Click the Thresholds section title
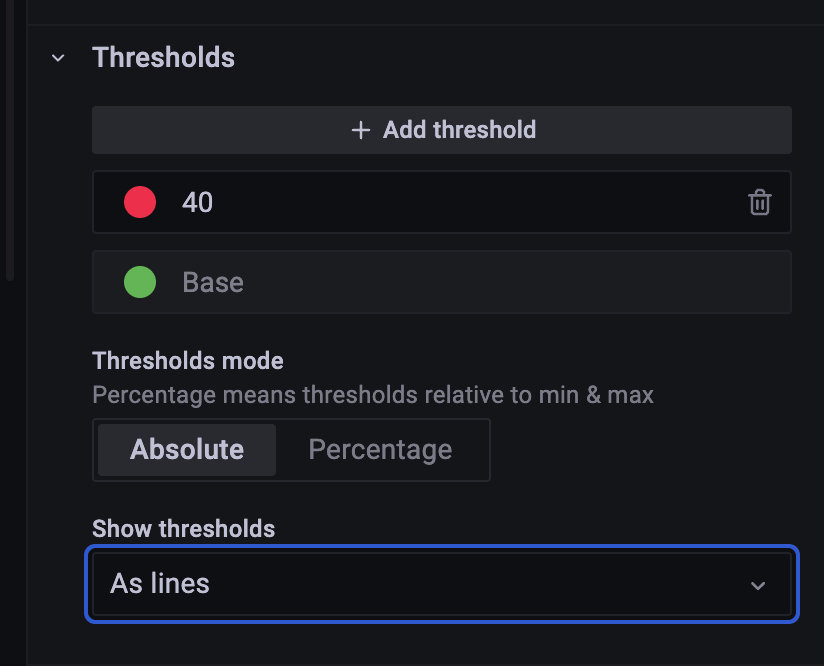Viewport: 824px width, 666px height. 163,58
